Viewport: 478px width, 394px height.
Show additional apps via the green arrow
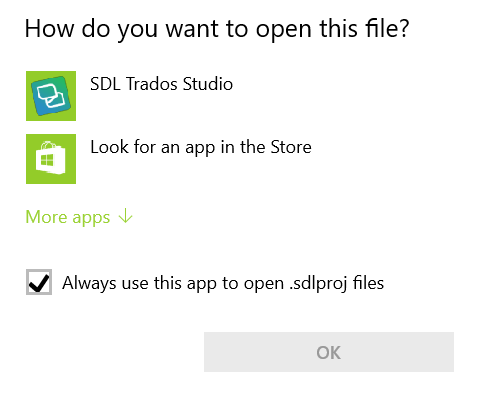pyautogui.click(x=126, y=216)
